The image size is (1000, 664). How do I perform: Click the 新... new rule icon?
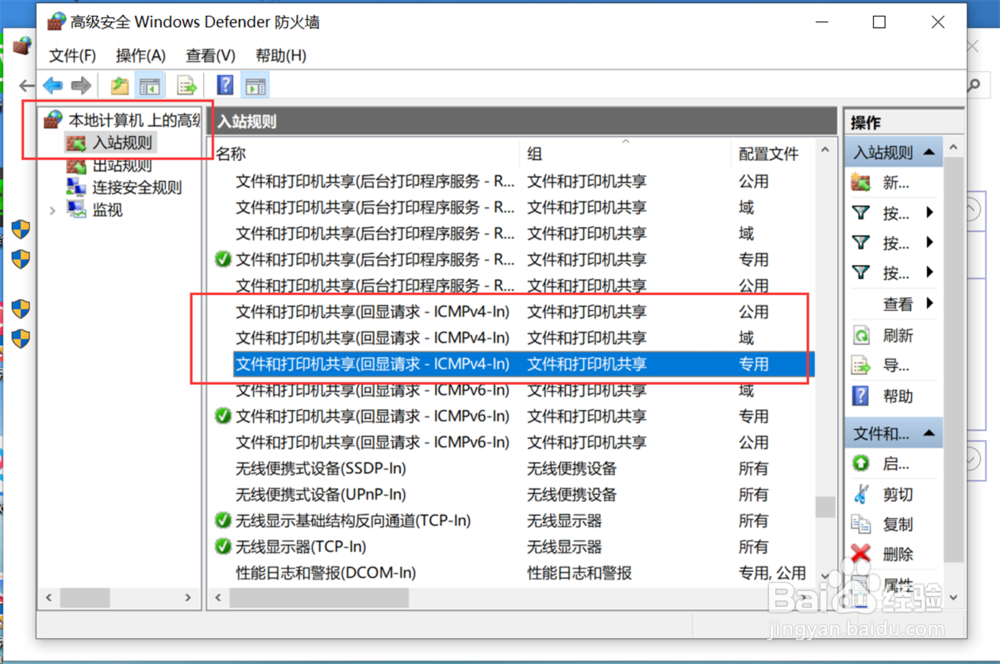click(x=860, y=183)
